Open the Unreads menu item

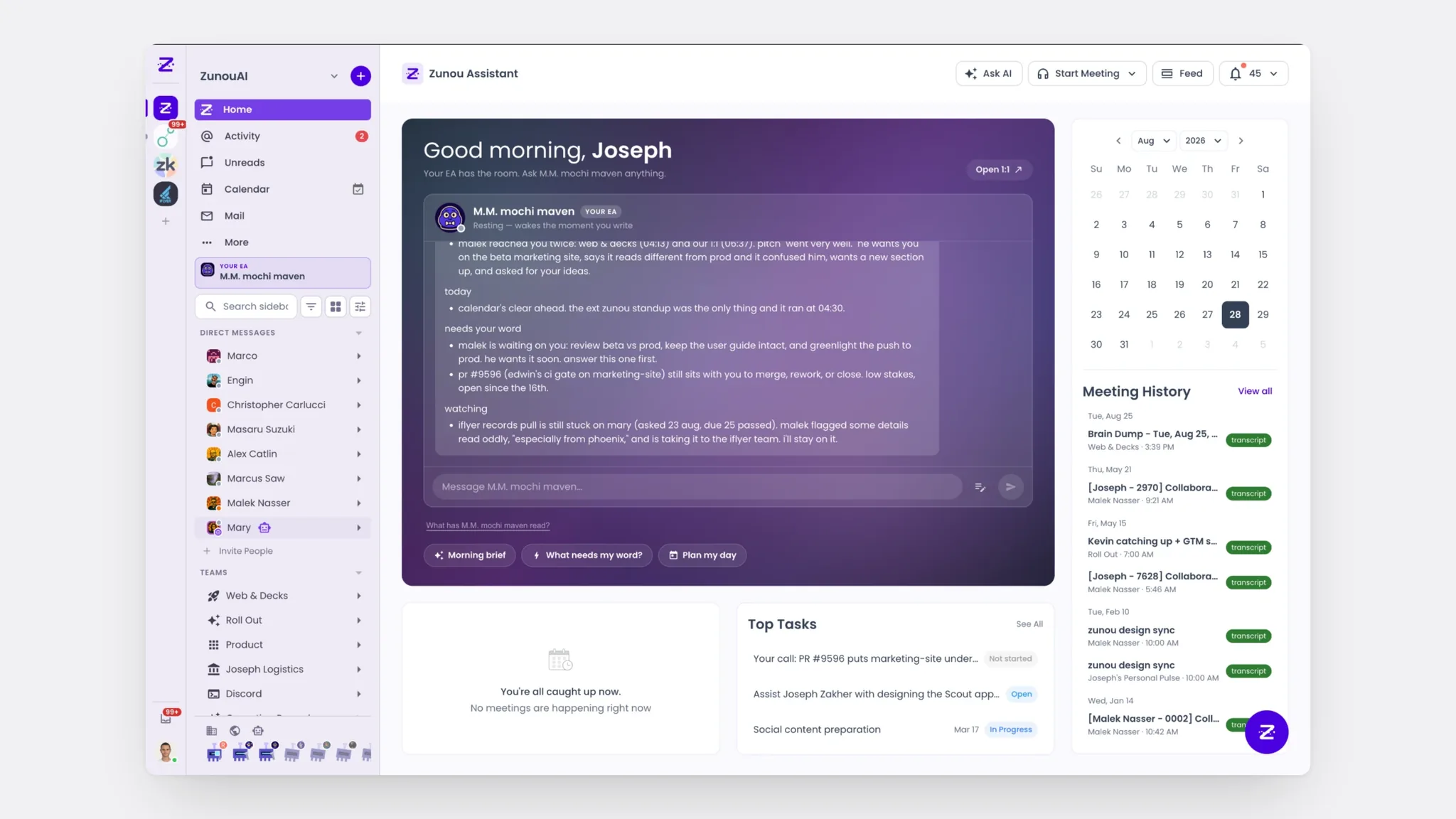click(x=283, y=163)
